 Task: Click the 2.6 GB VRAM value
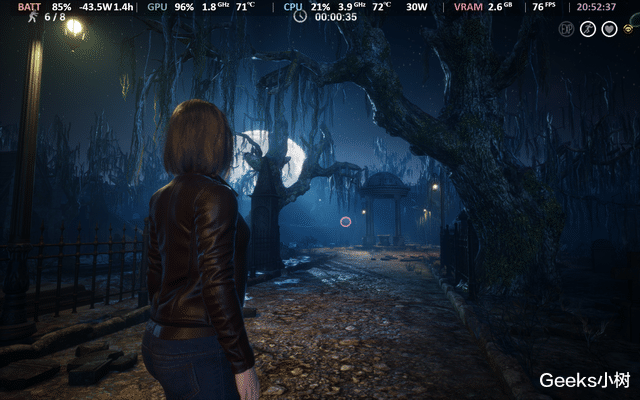pyautogui.click(x=501, y=7)
